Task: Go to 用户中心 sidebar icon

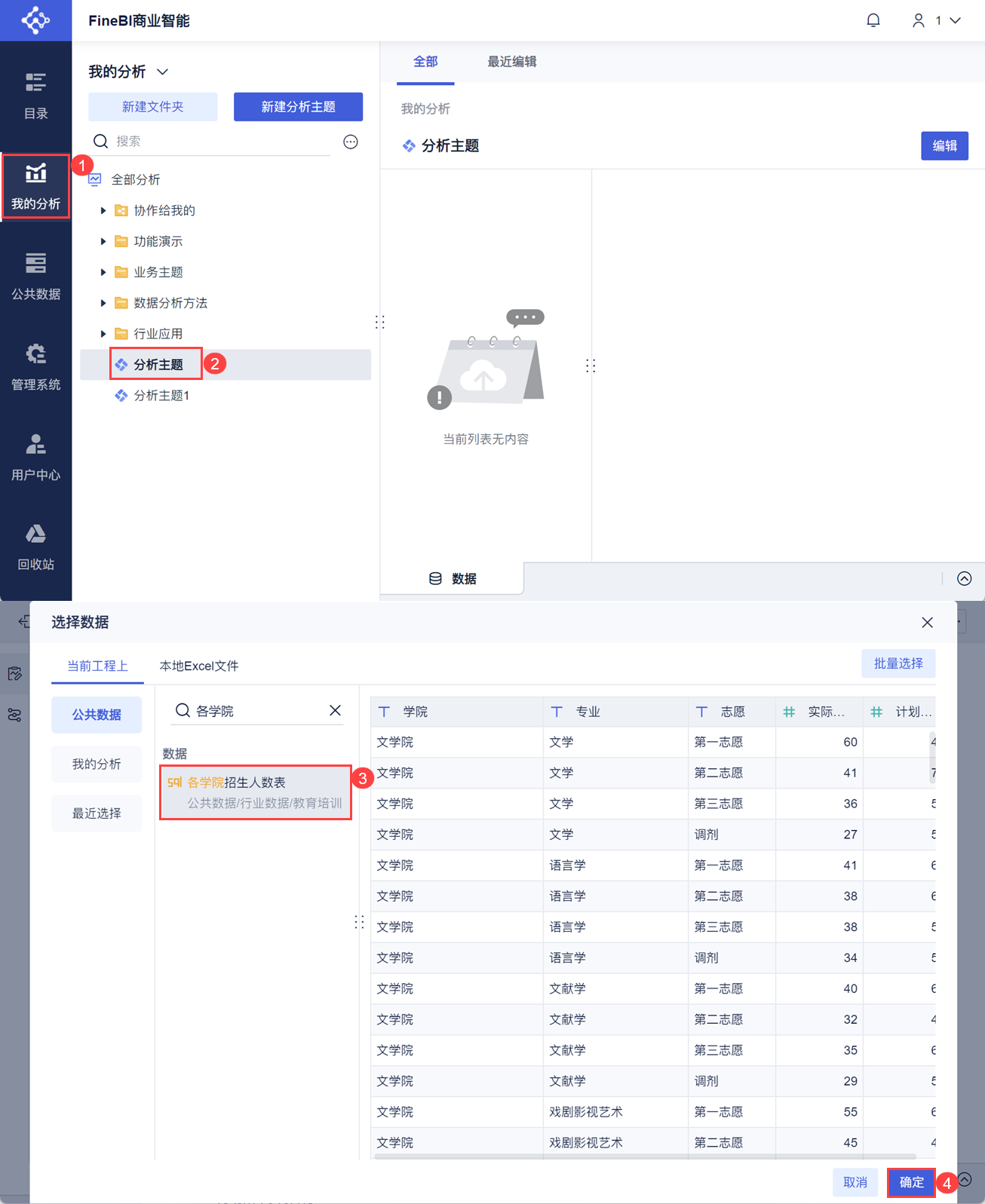Action: tap(35, 458)
